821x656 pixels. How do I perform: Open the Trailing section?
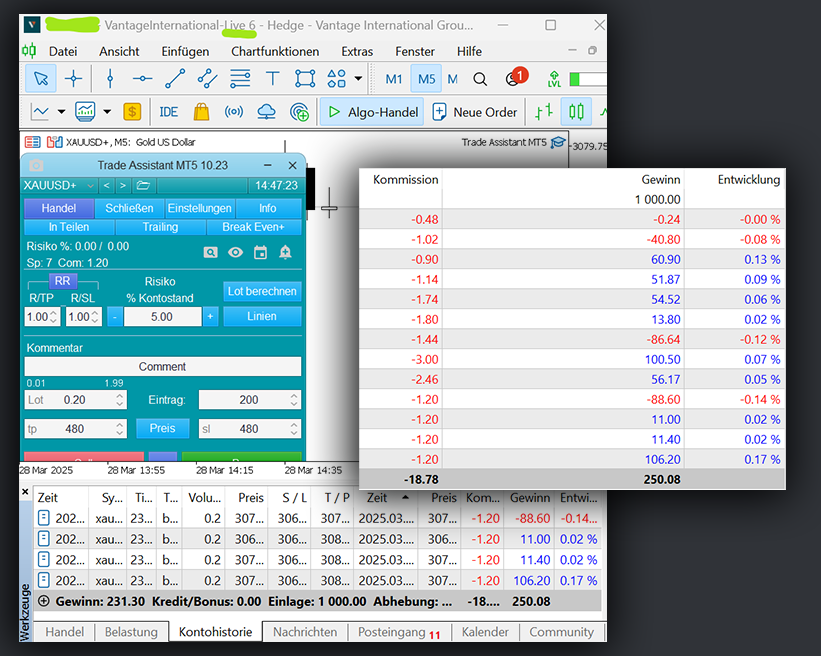tap(160, 227)
